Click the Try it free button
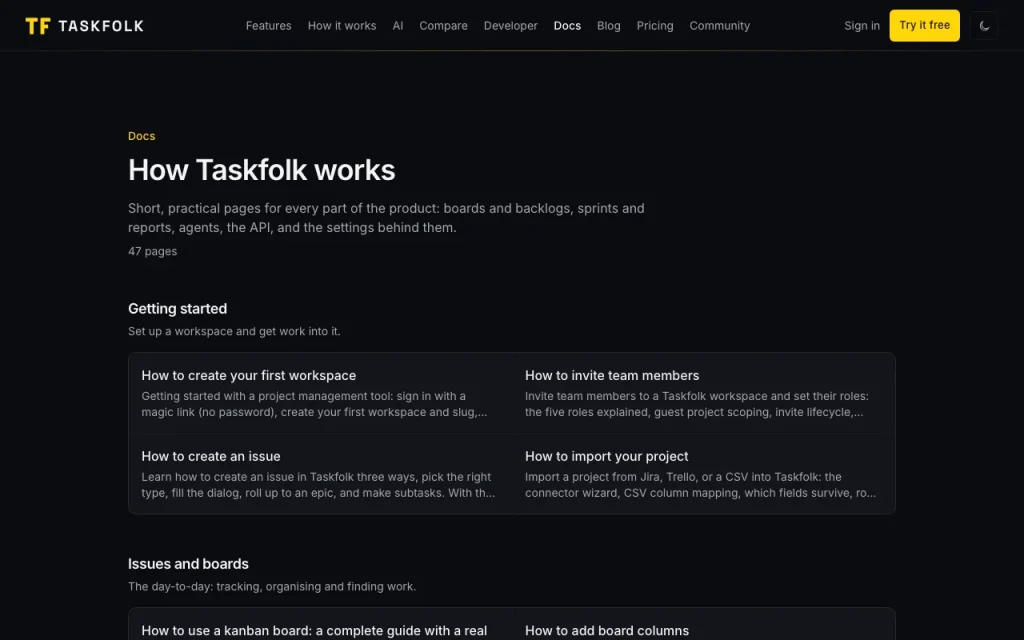The image size is (1024, 640). (x=924, y=25)
